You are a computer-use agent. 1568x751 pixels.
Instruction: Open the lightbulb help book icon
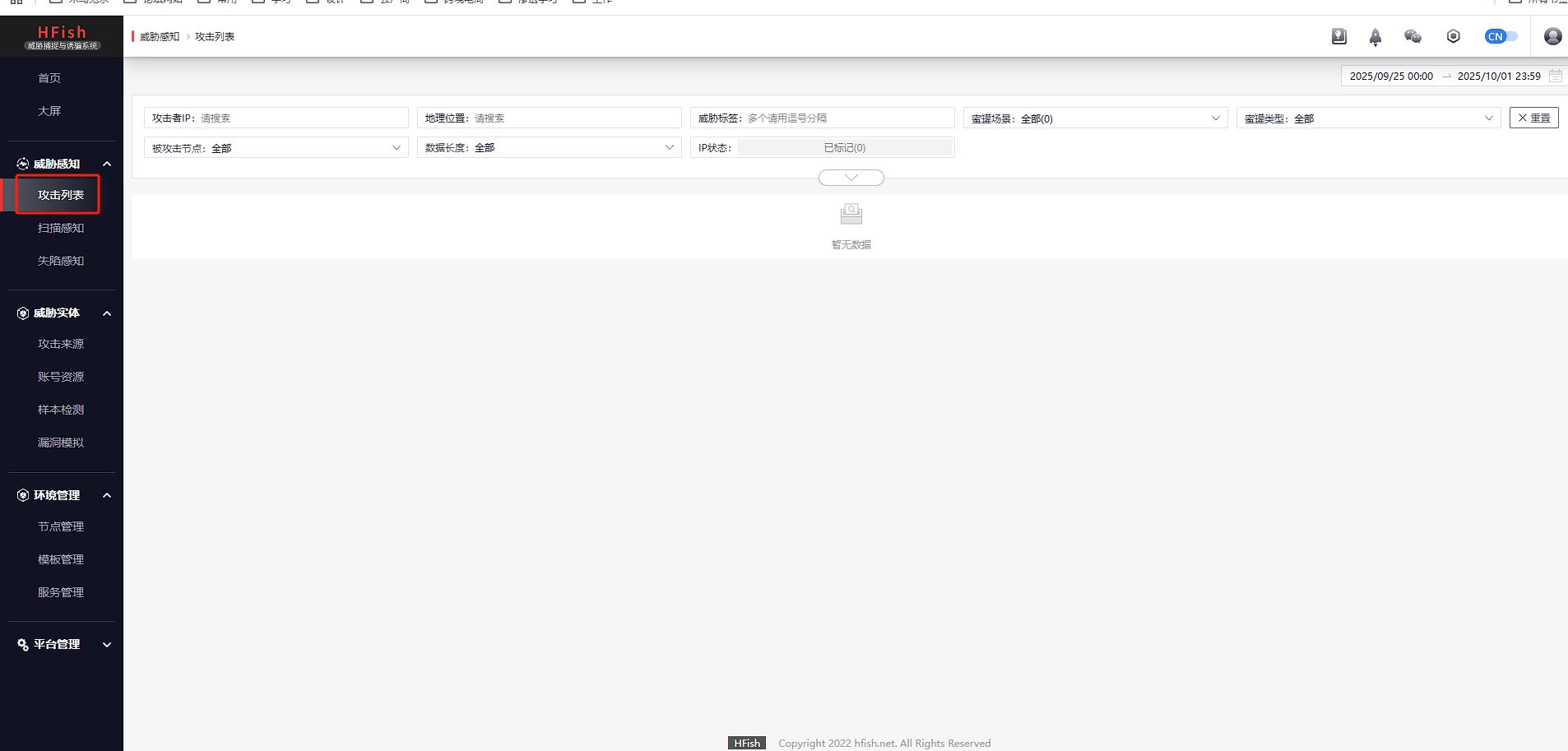1338,36
